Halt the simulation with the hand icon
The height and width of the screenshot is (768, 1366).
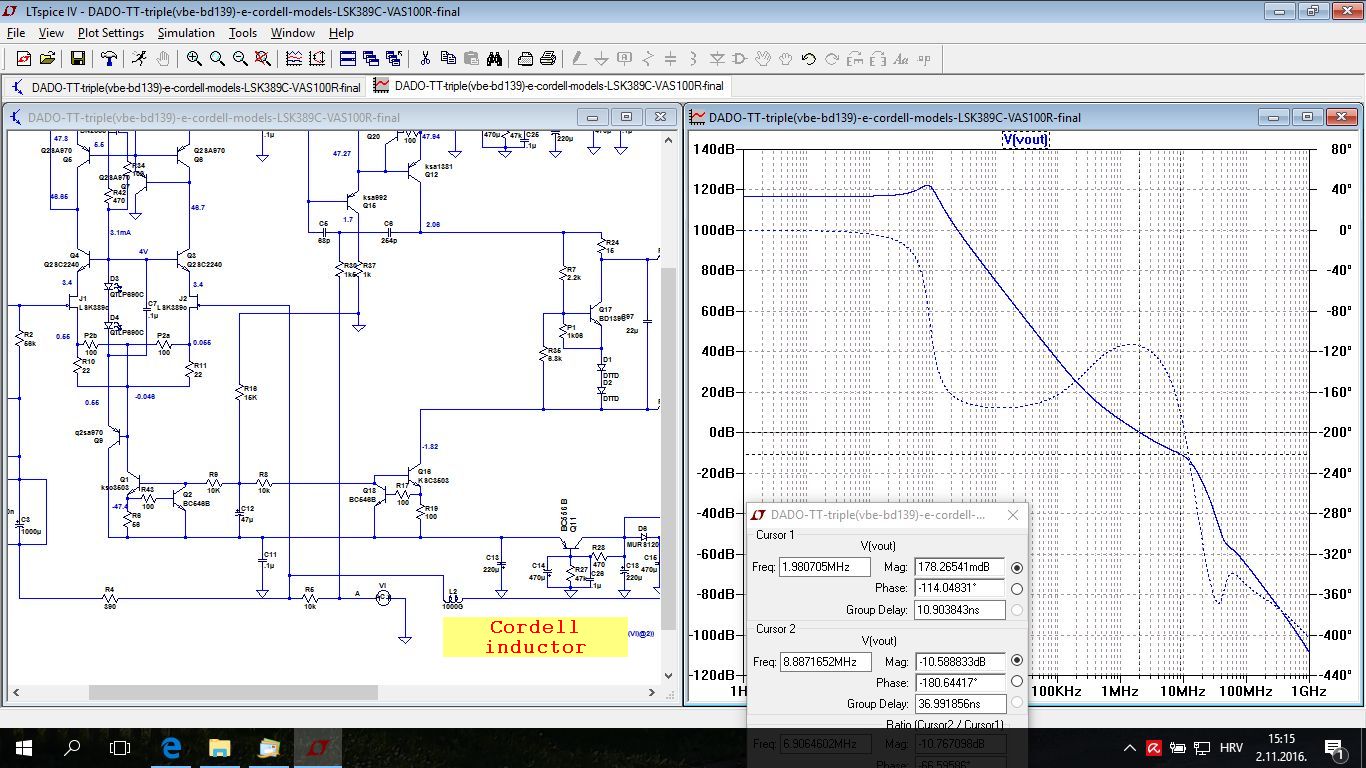162,59
